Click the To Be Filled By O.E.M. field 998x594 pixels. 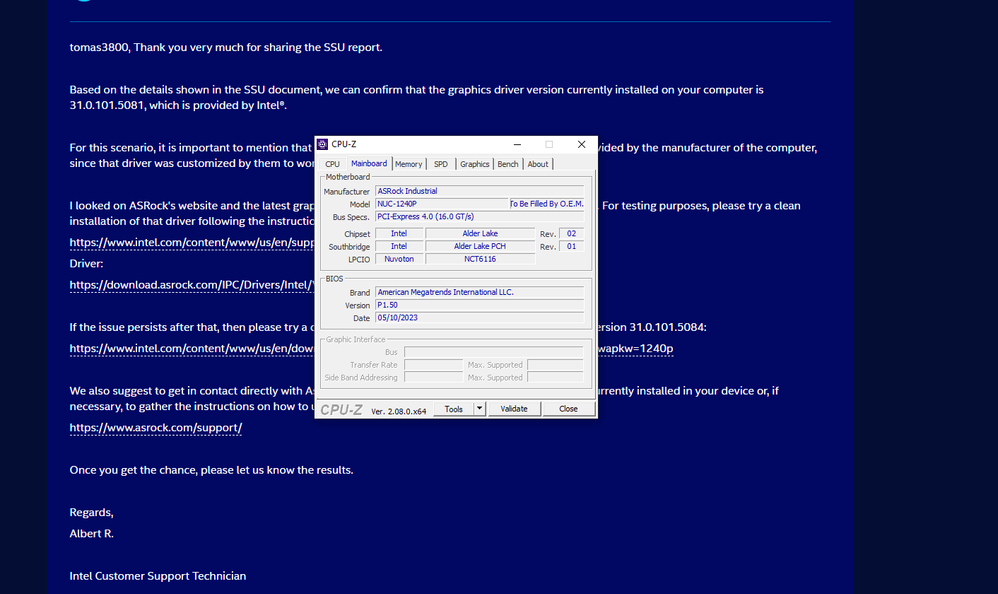547,204
